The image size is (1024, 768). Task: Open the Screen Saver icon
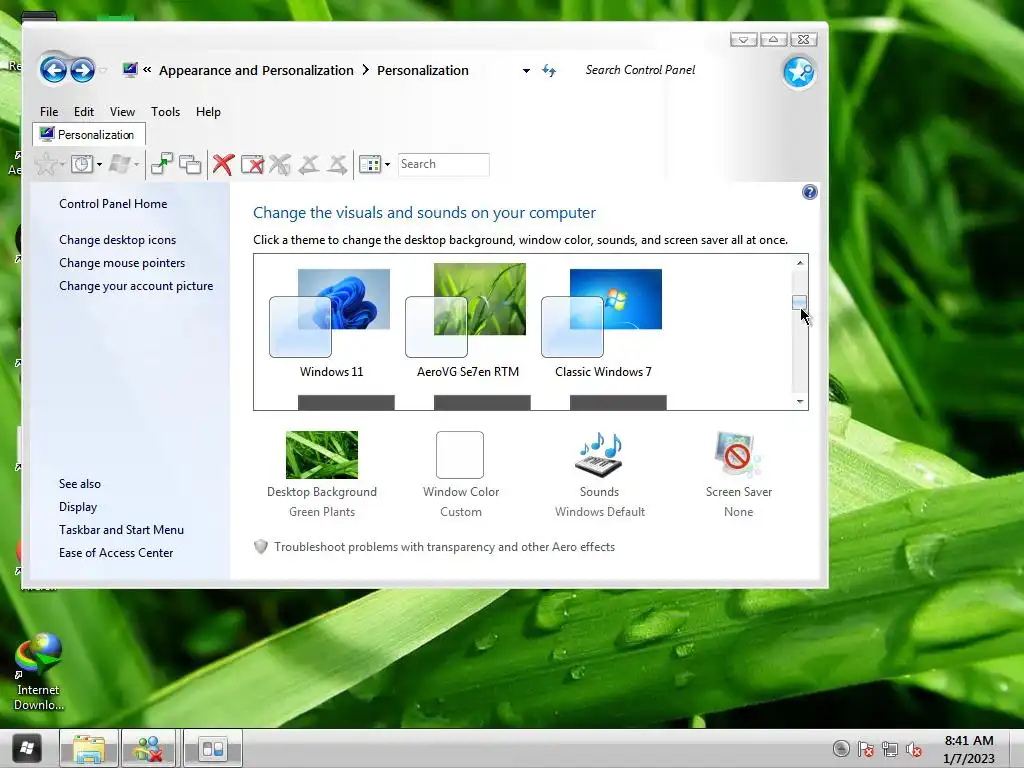coord(738,455)
